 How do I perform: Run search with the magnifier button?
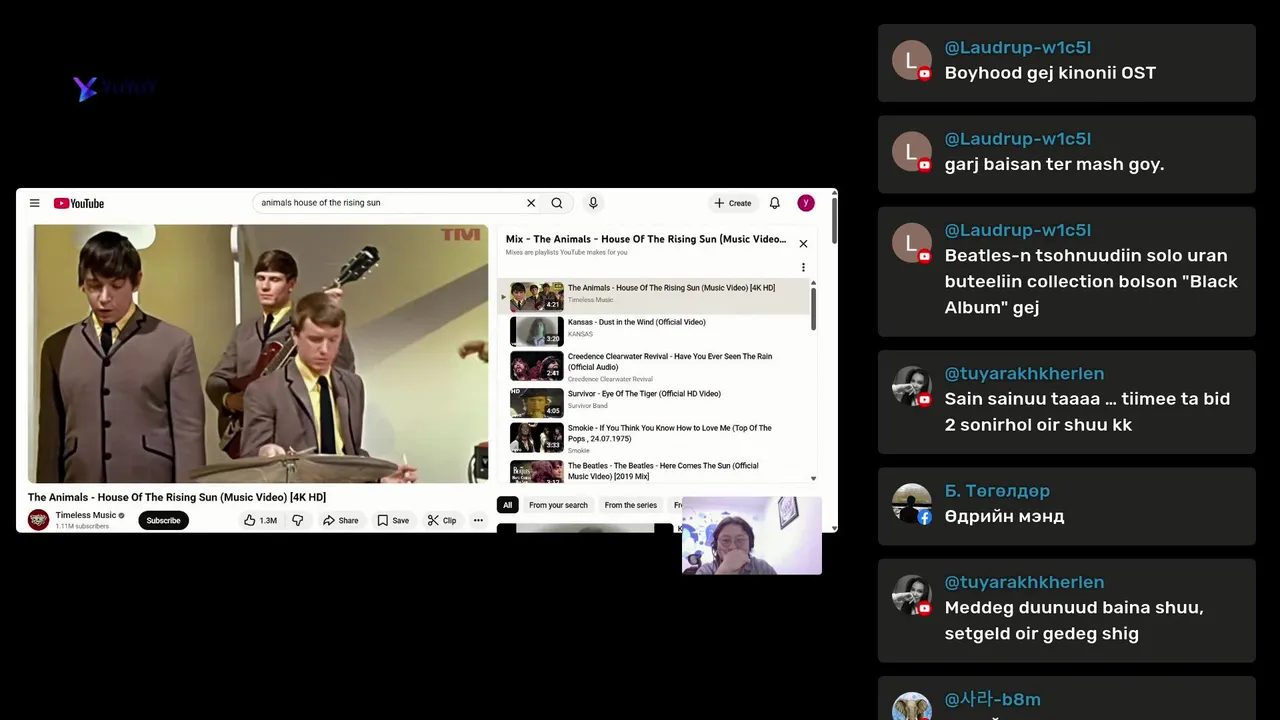(557, 203)
